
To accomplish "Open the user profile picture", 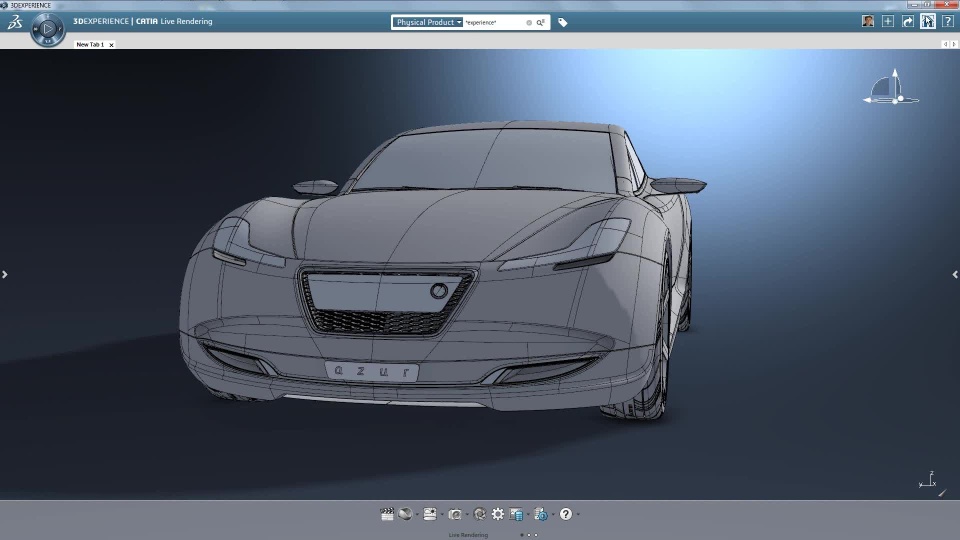I will point(868,21).
